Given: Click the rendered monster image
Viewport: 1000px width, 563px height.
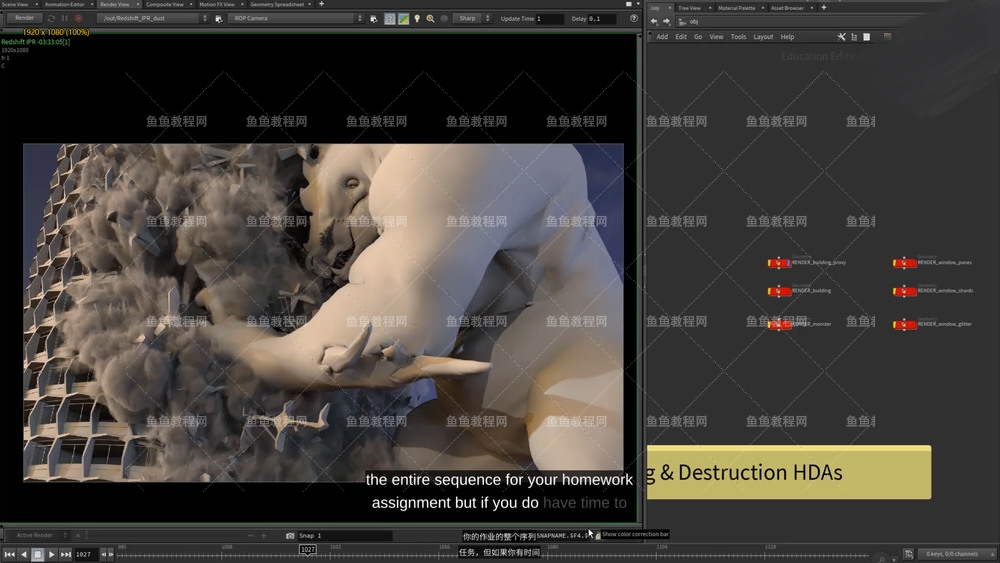Looking at the screenshot, I should pyautogui.click(x=323, y=312).
